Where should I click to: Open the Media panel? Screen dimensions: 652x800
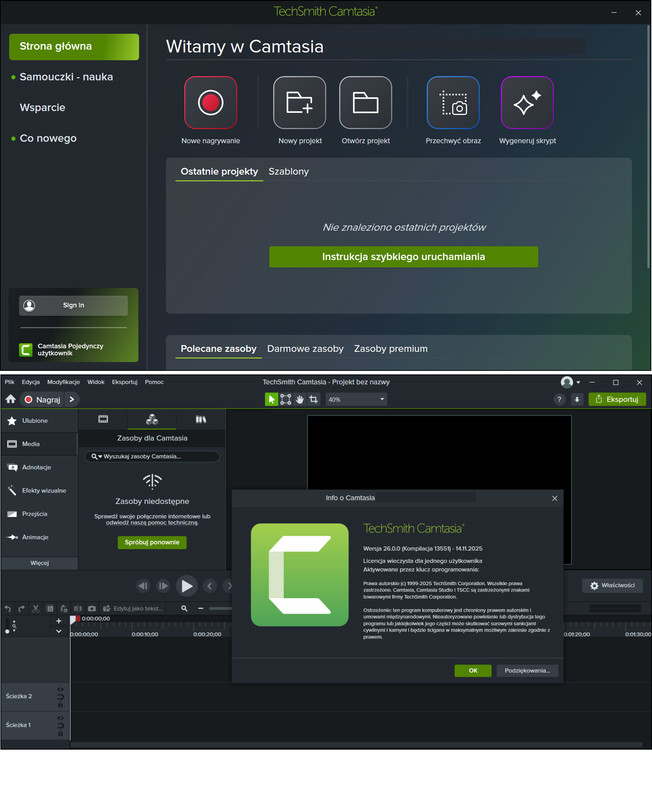tap(39, 444)
